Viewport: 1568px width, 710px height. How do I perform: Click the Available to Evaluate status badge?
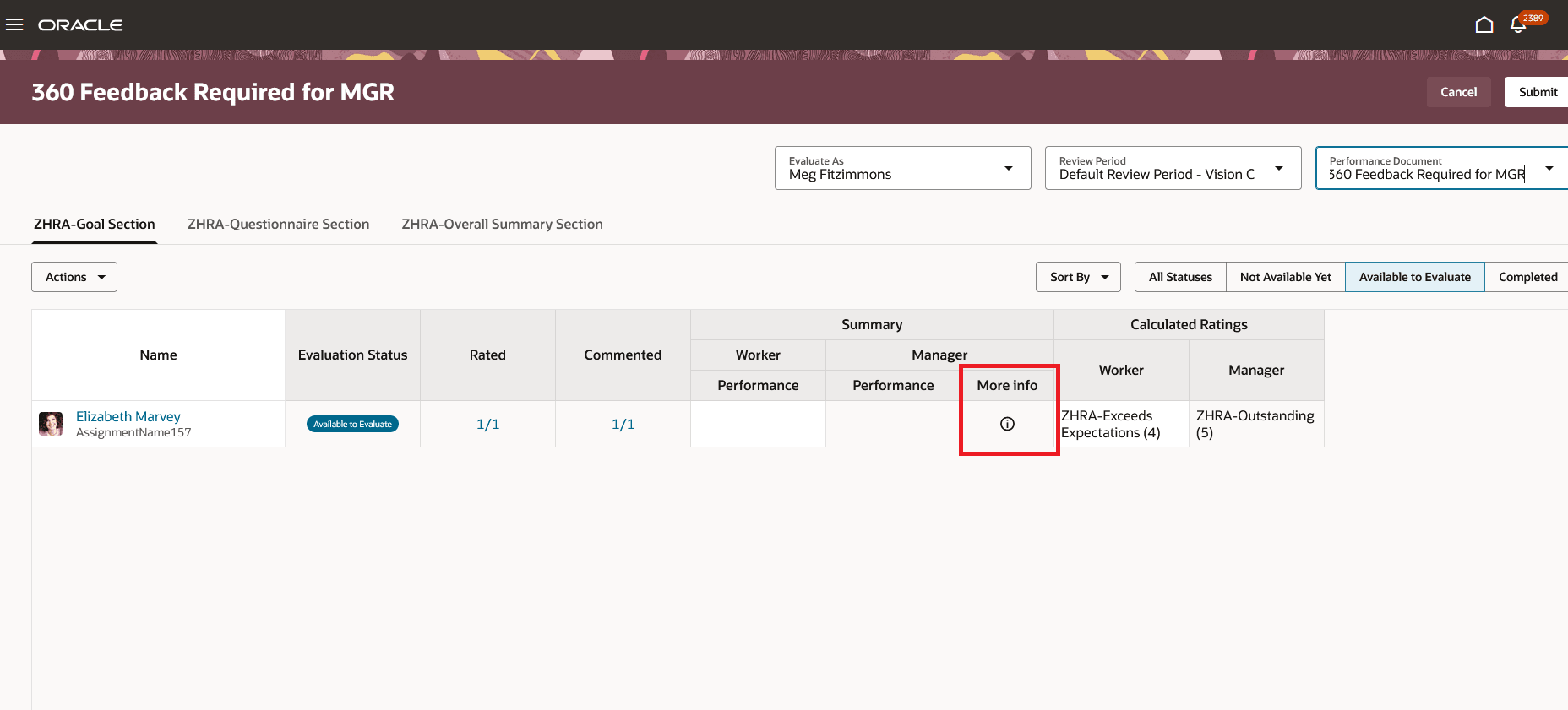[352, 424]
